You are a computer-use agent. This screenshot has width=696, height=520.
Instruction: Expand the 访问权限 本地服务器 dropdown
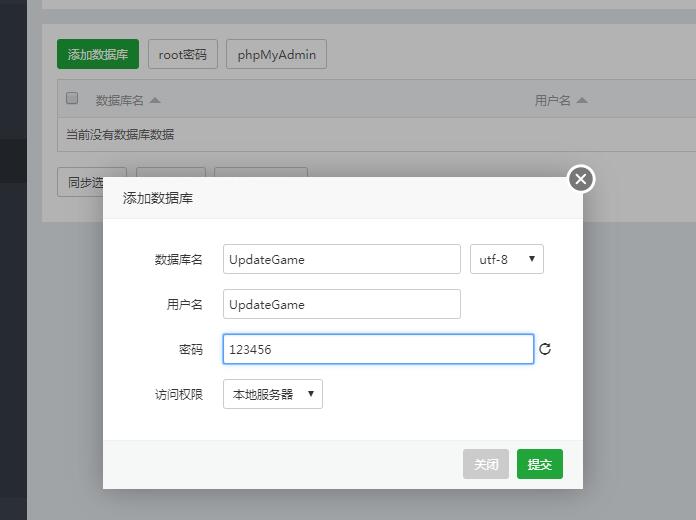point(272,394)
